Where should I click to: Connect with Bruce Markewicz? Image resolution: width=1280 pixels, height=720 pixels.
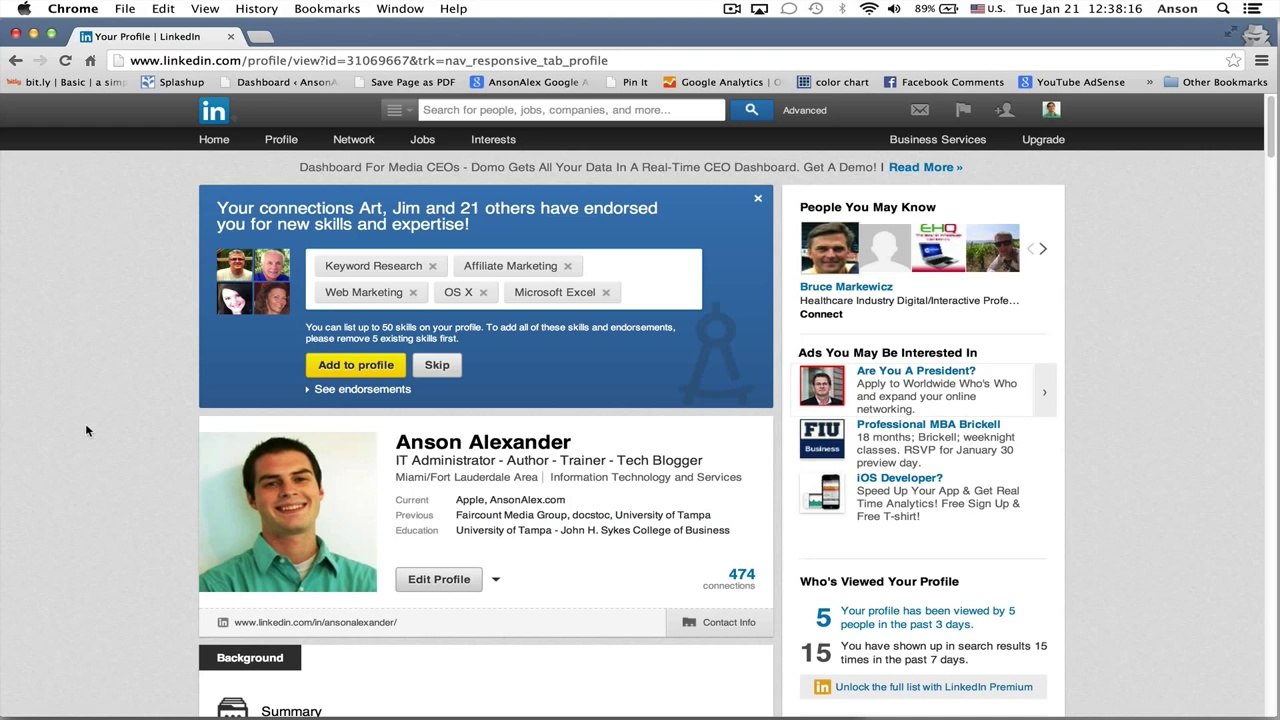tap(821, 314)
